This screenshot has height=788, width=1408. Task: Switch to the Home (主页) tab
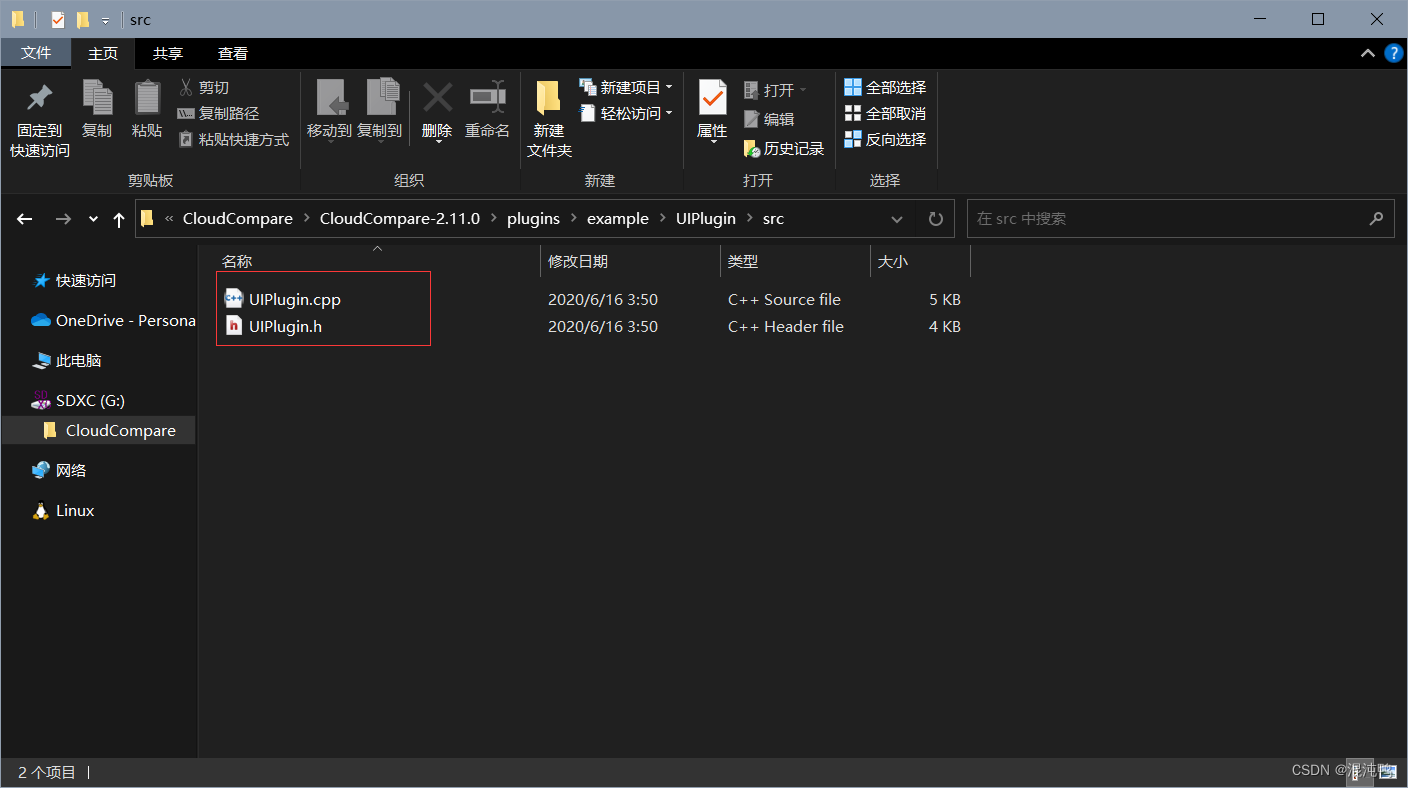[x=103, y=53]
